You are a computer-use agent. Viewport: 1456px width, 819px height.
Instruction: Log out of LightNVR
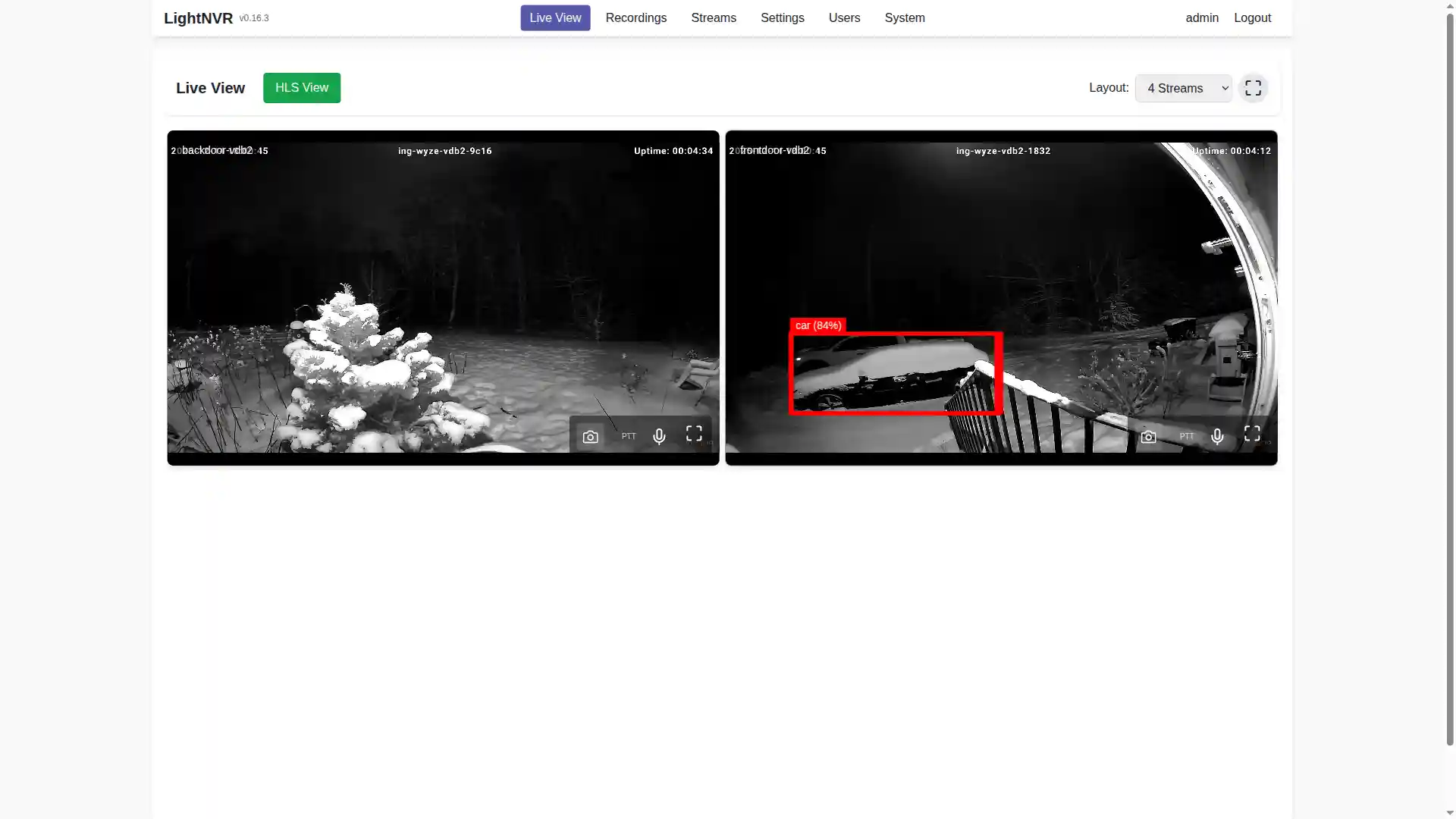tap(1253, 17)
